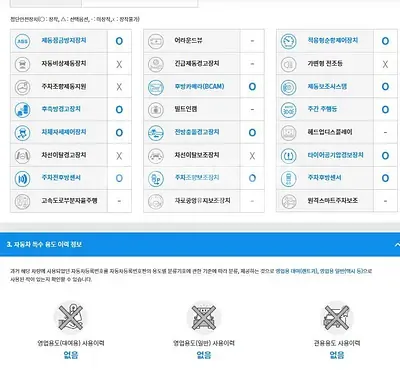
Task: Click the 주간 주행등 daytime running lights icon
Action: click(289, 110)
